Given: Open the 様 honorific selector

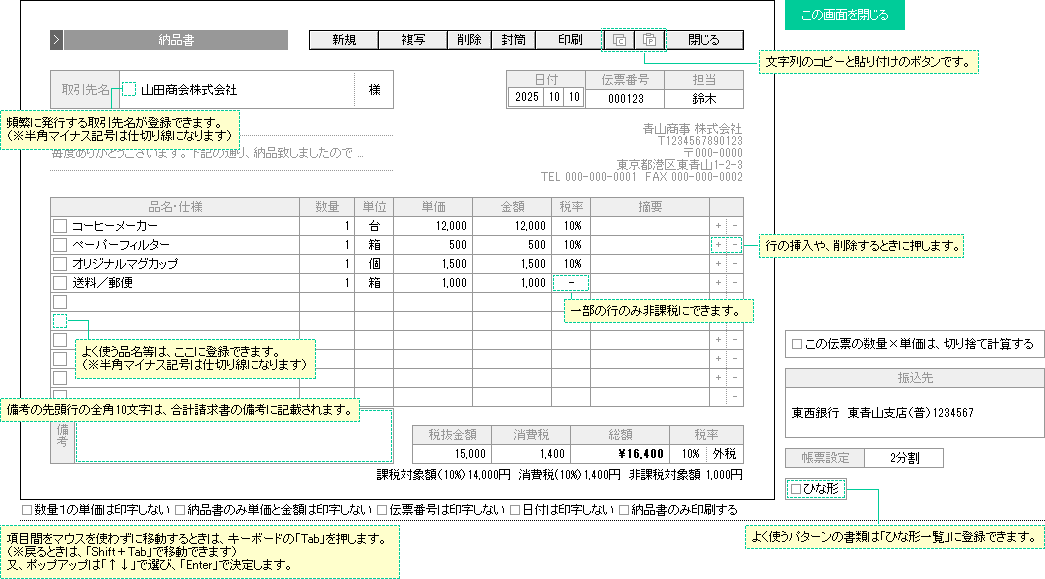Looking at the screenshot, I should (x=375, y=89).
